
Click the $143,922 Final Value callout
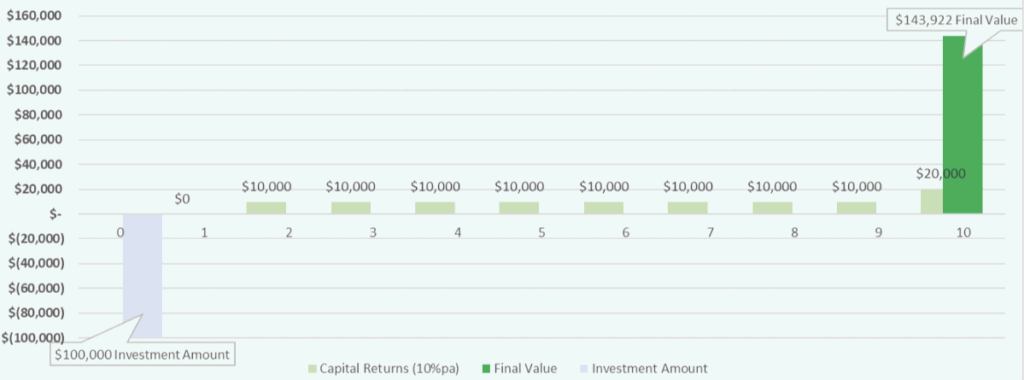tap(955, 21)
